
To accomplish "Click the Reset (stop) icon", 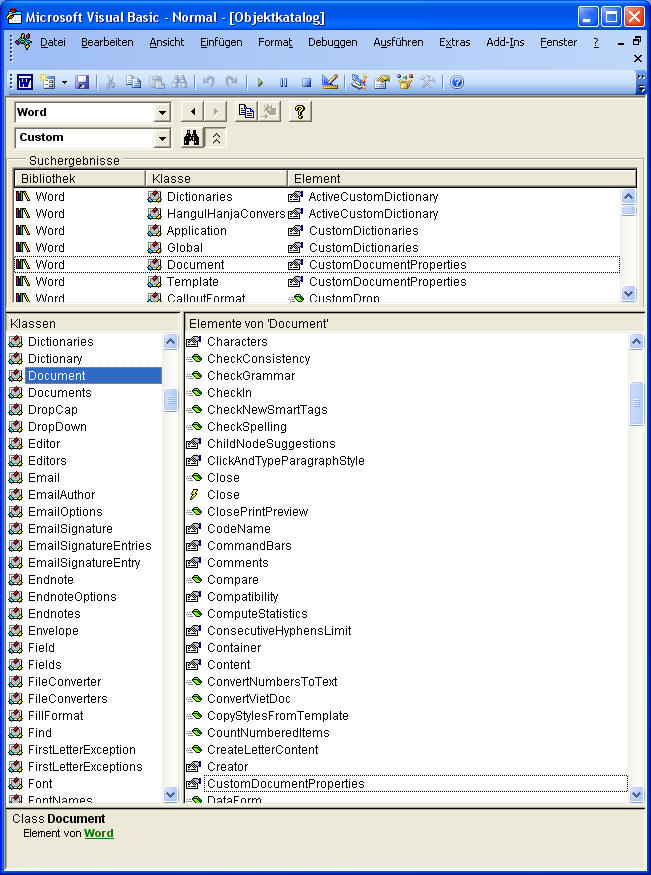I will pos(306,83).
